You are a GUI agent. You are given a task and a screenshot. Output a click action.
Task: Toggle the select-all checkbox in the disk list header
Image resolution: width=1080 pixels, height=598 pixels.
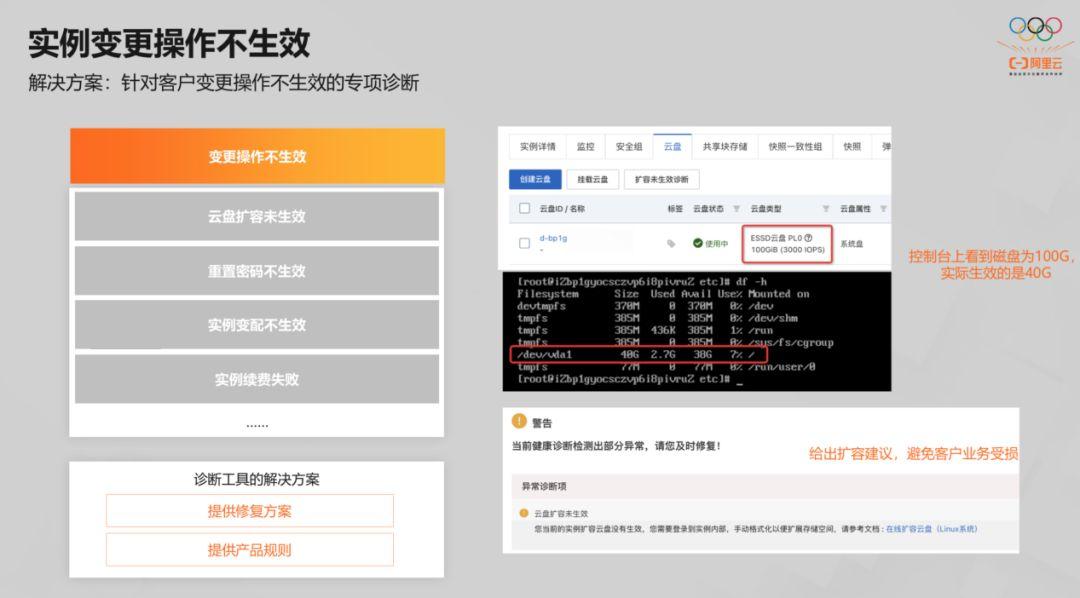coord(523,209)
